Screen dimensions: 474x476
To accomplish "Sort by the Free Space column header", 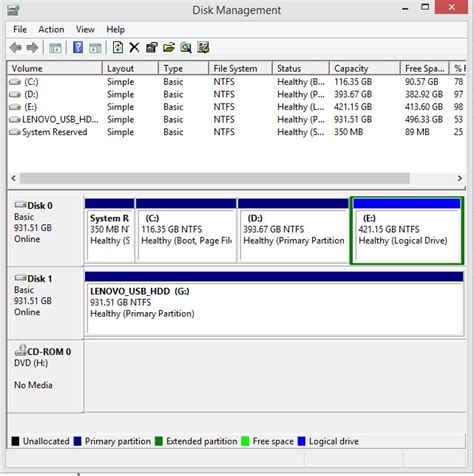I will pos(425,69).
